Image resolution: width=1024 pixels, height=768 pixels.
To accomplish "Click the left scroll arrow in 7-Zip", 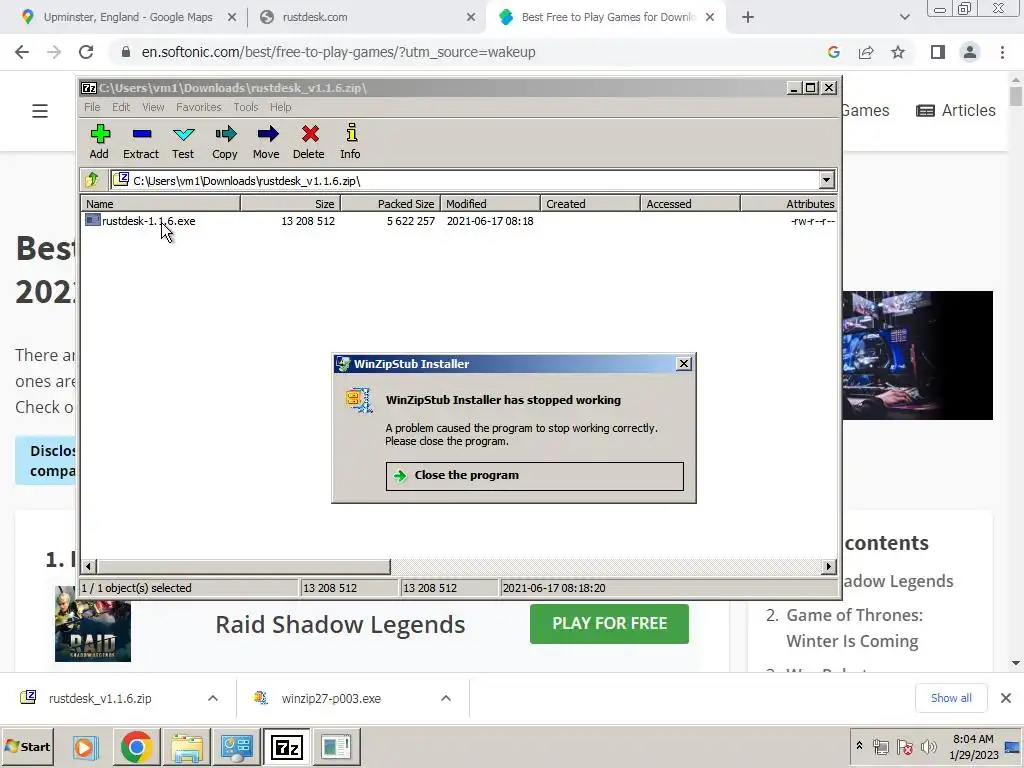I will (89, 566).
